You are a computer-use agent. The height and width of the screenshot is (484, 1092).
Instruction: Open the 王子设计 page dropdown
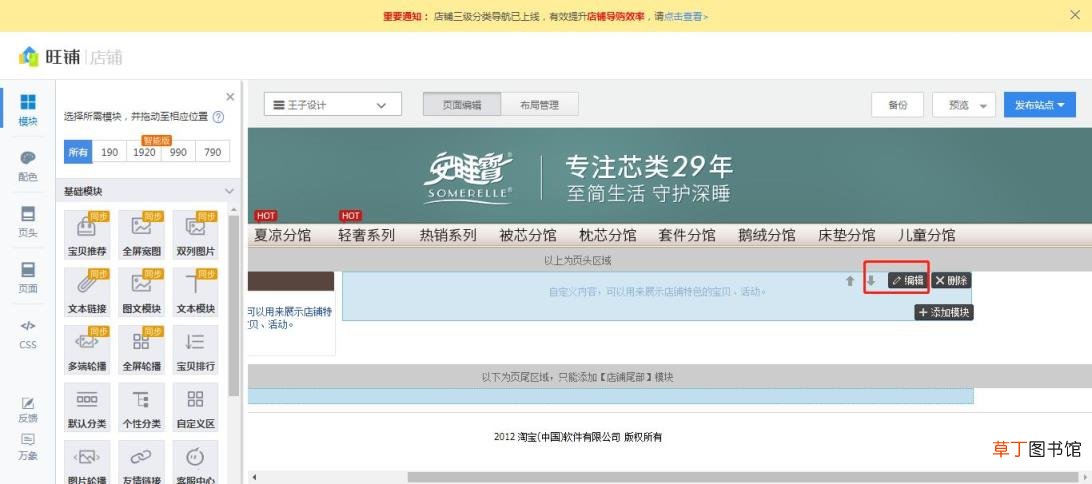pos(333,104)
